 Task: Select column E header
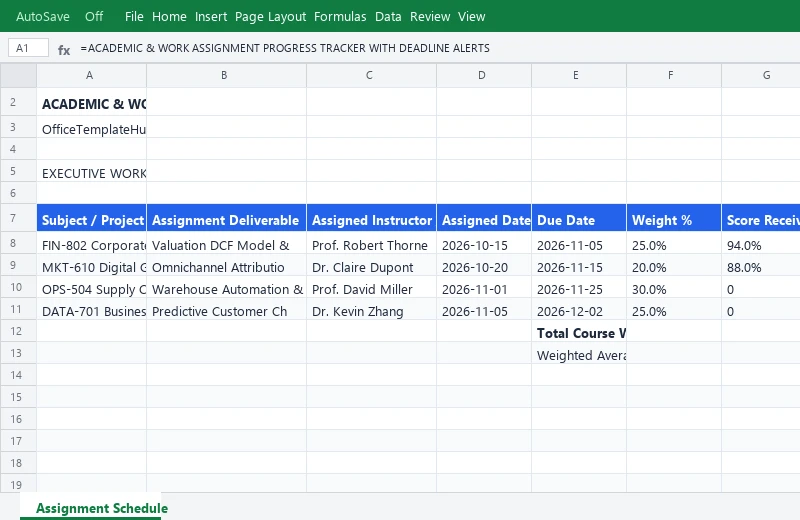(x=579, y=75)
